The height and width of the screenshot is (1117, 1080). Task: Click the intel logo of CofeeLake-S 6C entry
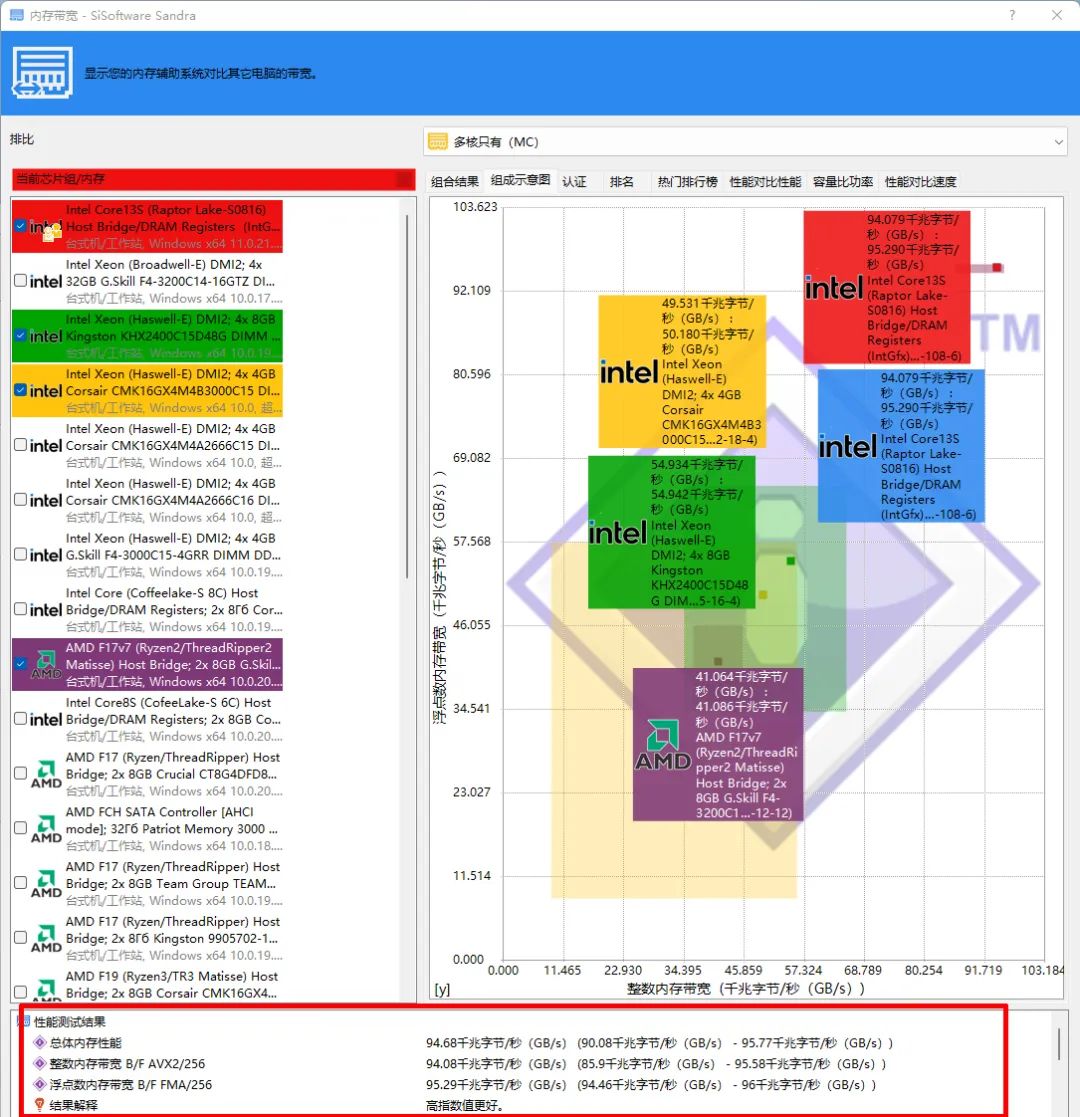click(x=46, y=719)
